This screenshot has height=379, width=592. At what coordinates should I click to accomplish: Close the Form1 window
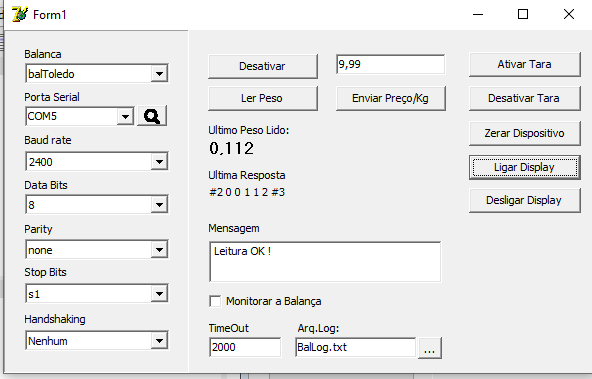(x=569, y=14)
